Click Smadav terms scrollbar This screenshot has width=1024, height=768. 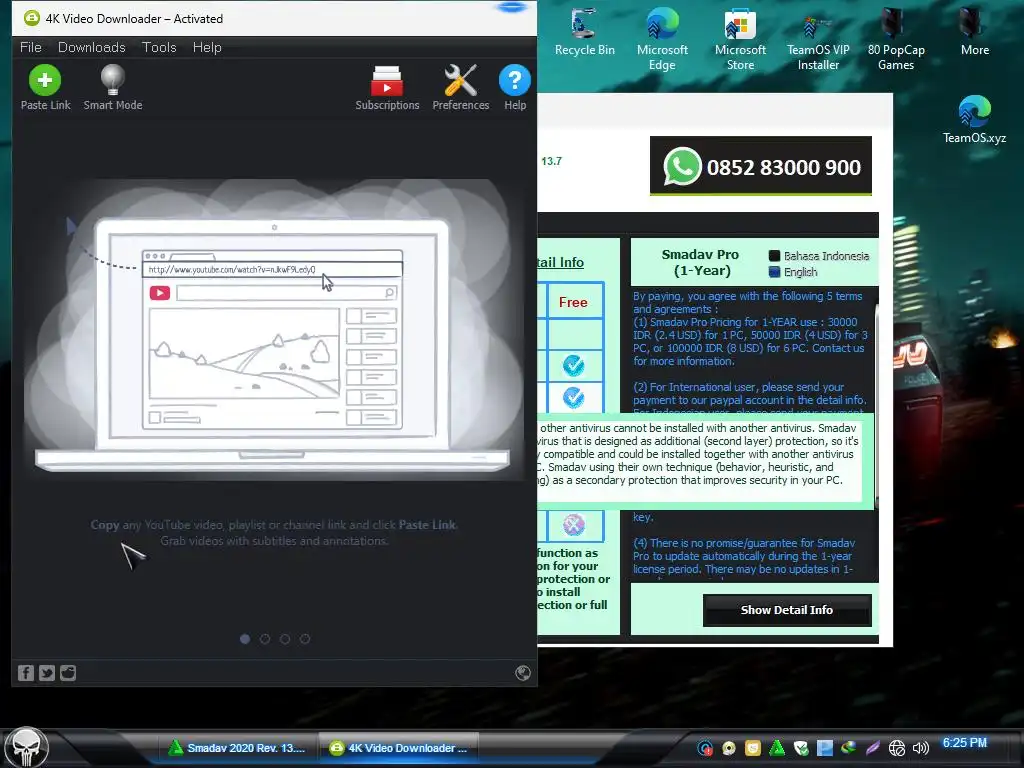(876, 405)
